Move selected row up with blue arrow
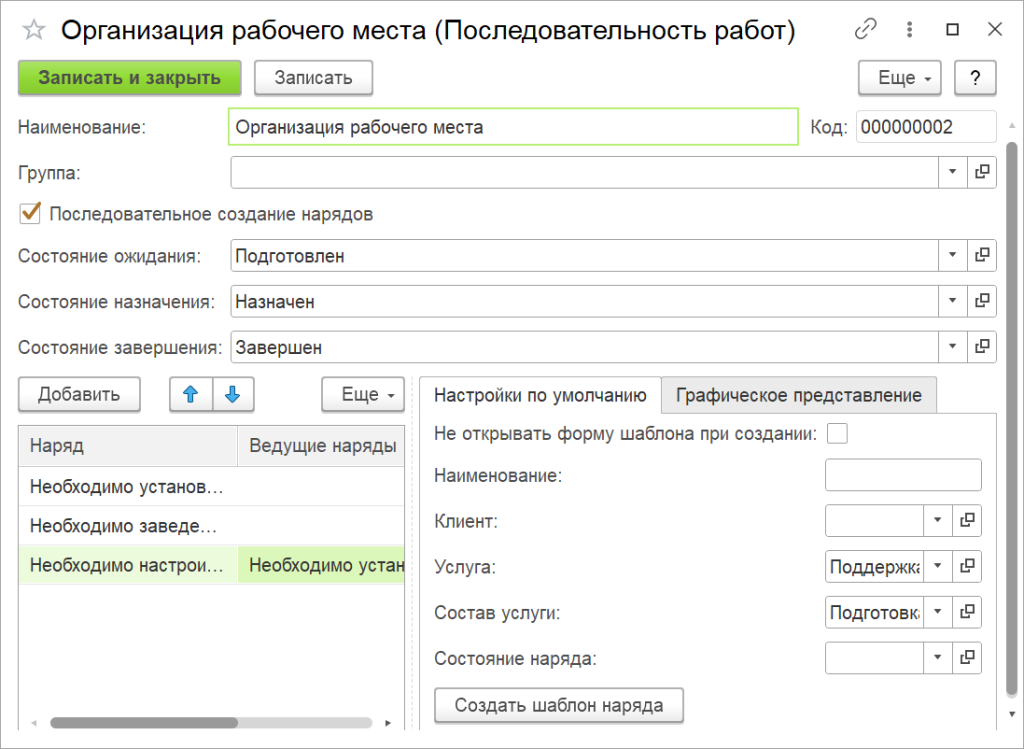The width and height of the screenshot is (1024, 749). [191, 395]
